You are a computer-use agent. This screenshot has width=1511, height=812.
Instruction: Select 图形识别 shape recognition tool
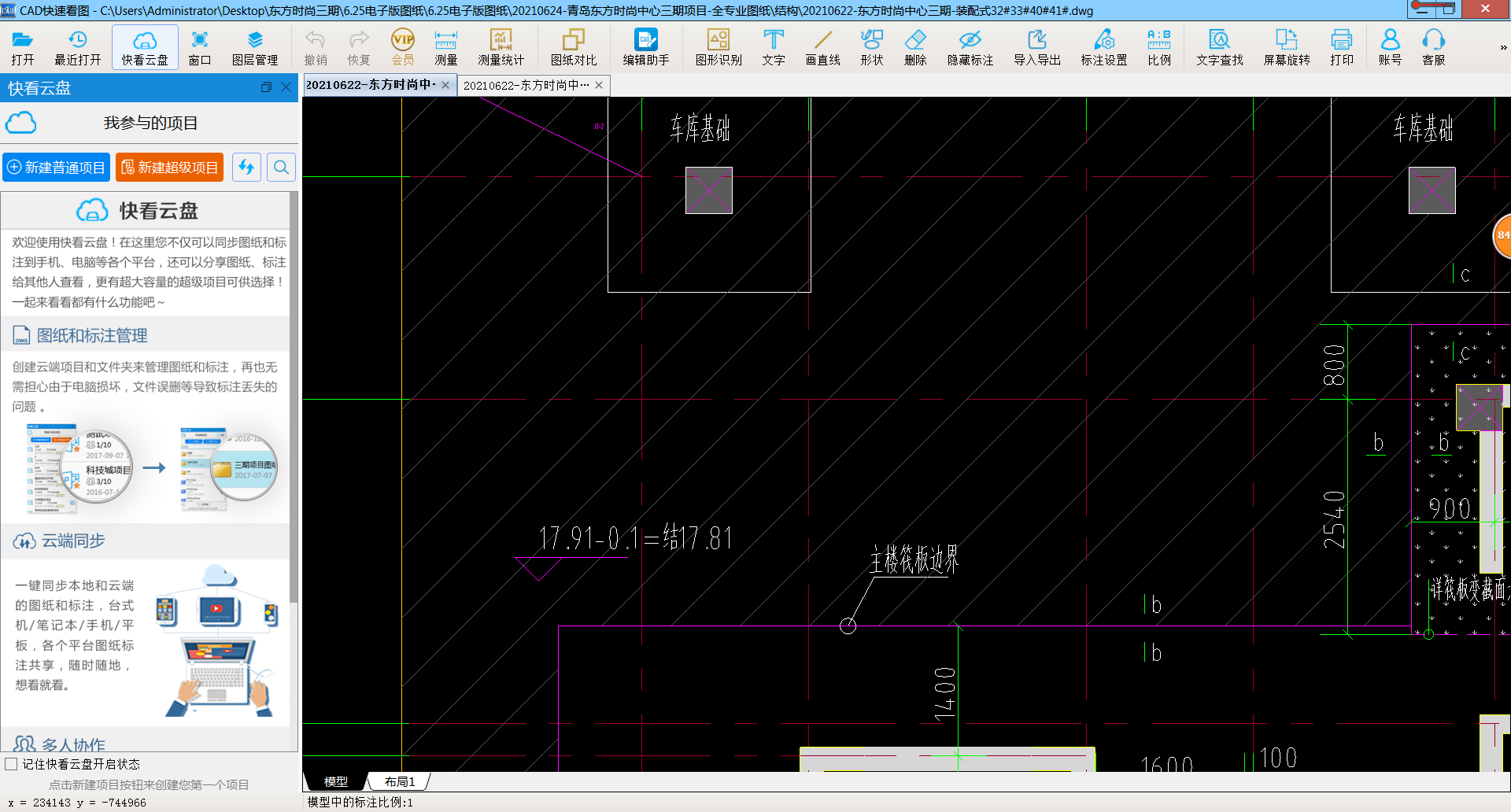coord(719,47)
